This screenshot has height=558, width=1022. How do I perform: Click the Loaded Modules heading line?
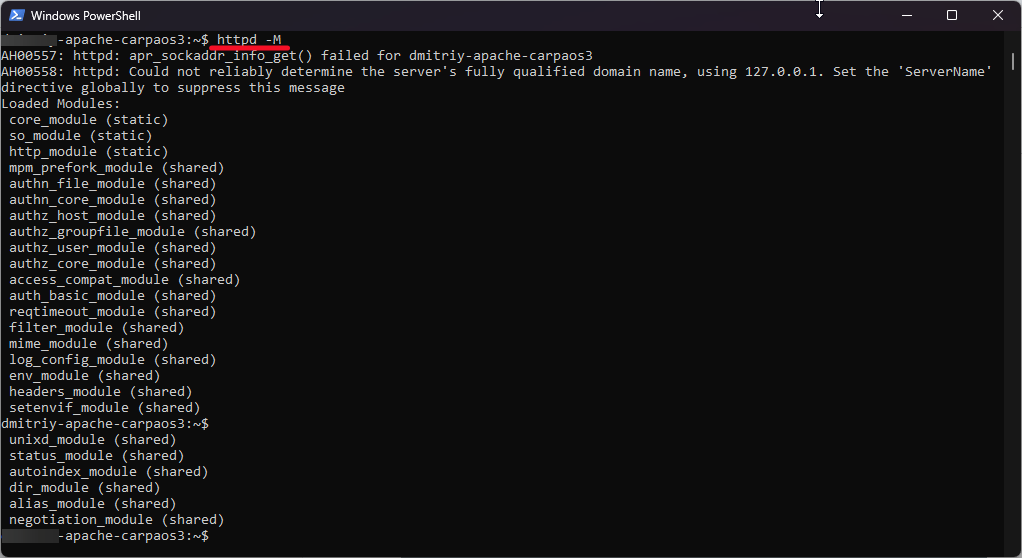pos(61,104)
